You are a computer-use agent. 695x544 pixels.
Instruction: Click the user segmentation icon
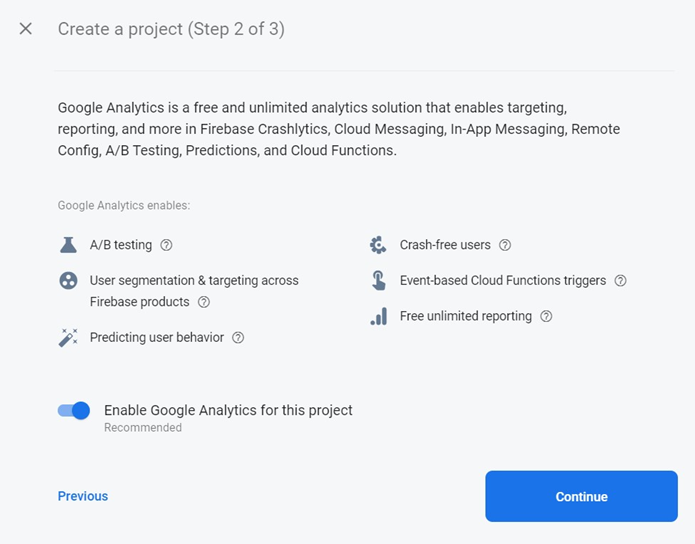pyautogui.click(x=68, y=281)
